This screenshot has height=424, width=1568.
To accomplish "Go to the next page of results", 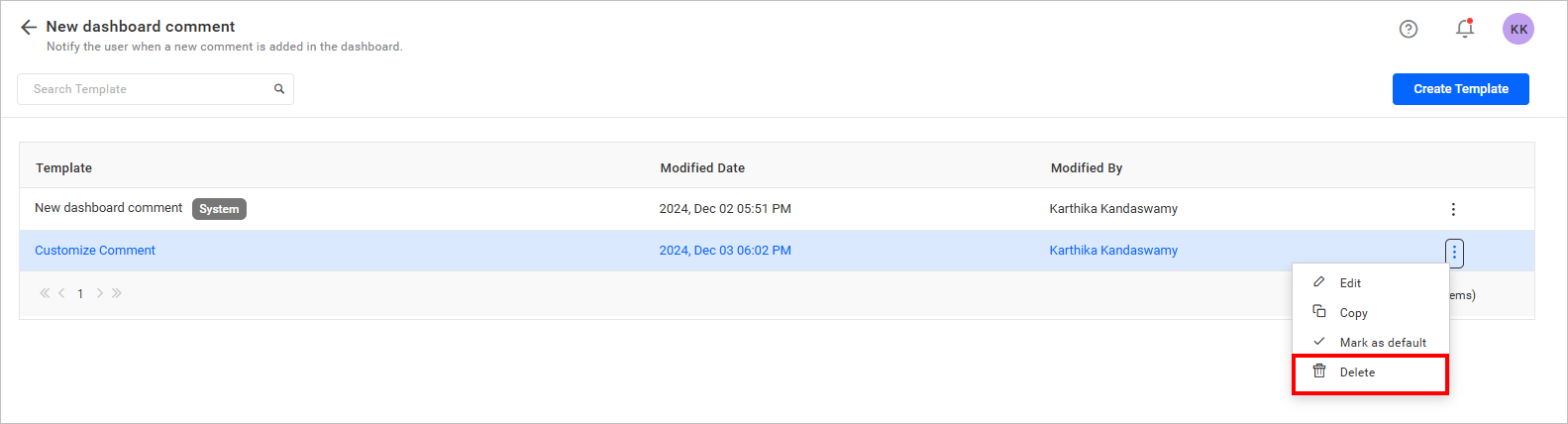I will (x=100, y=293).
